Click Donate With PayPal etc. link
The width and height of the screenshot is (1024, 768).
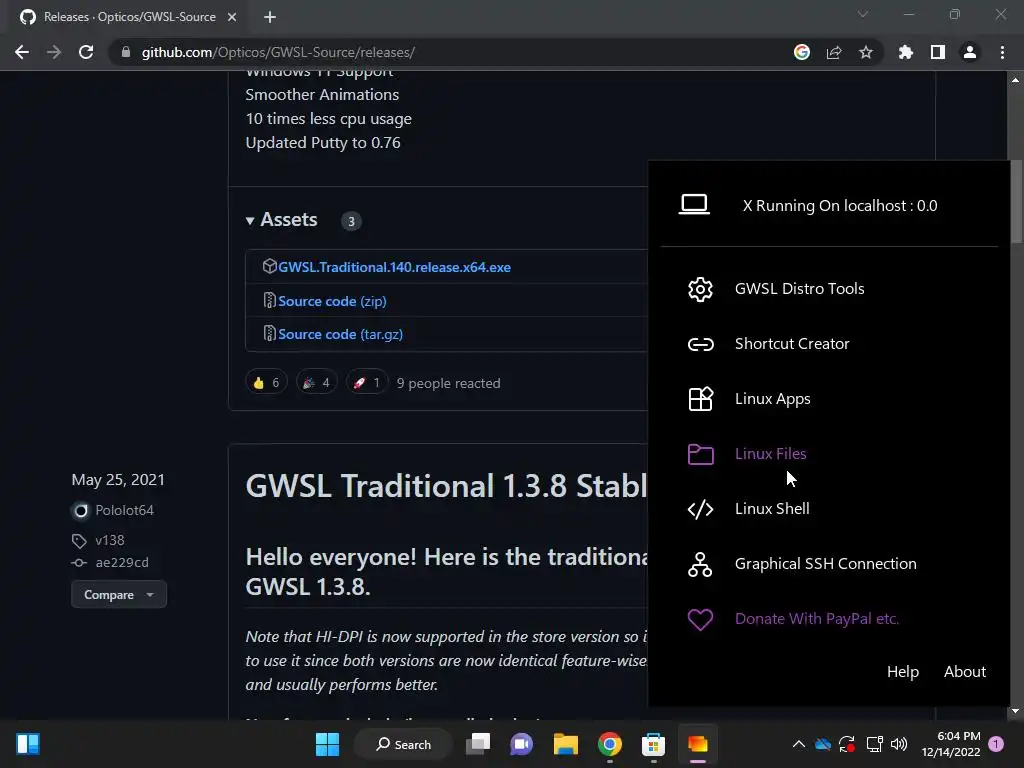(816, 619)
